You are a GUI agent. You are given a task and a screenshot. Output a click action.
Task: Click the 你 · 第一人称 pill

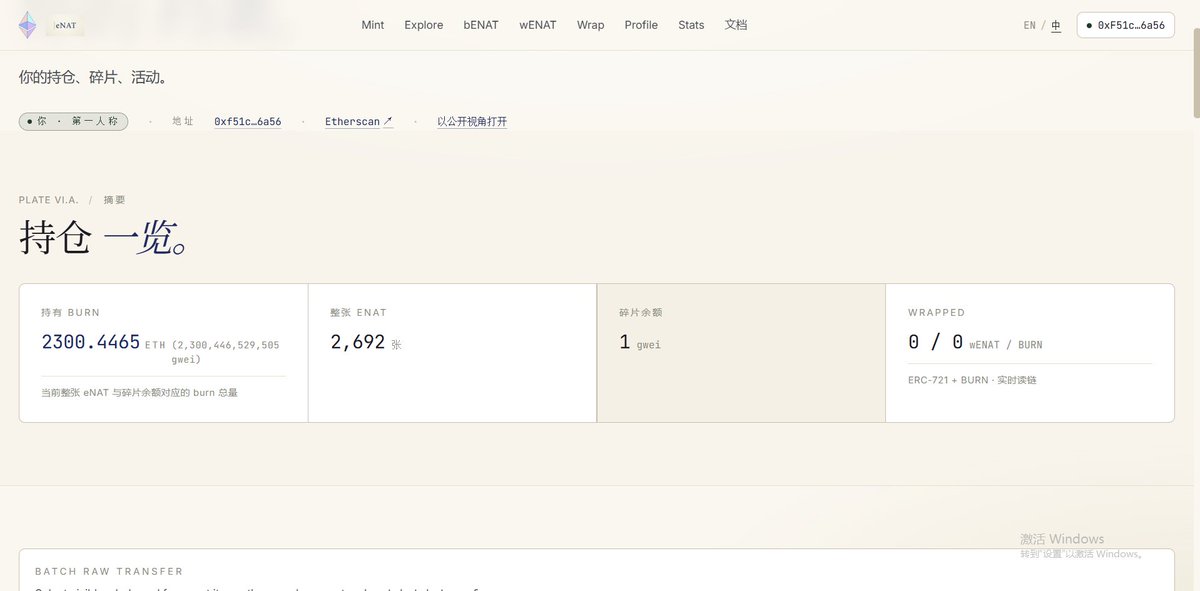point(73,121)
